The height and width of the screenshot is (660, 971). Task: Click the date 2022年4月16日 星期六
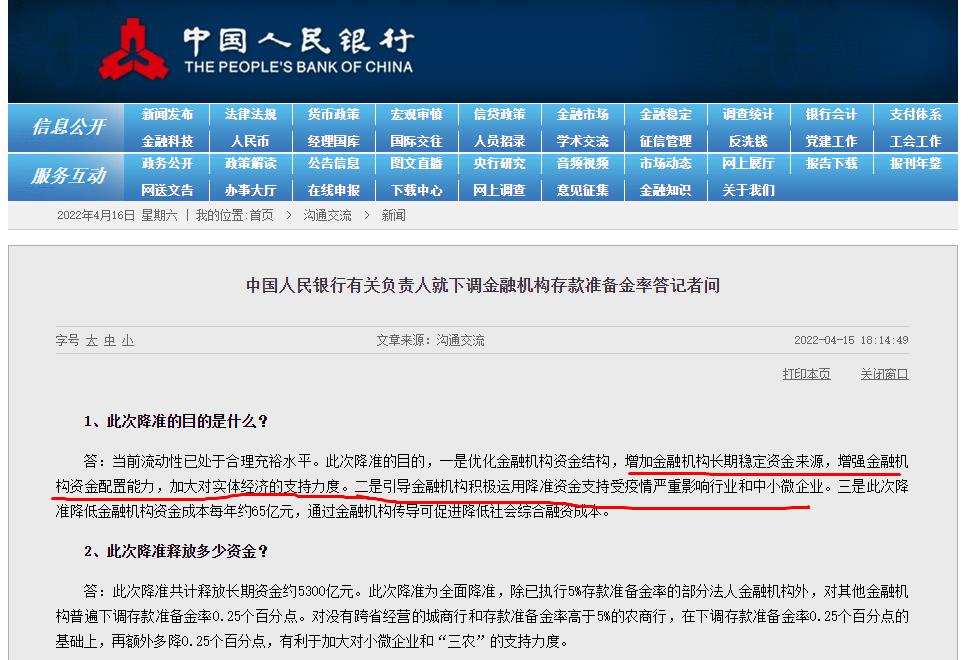click(117, 215)
